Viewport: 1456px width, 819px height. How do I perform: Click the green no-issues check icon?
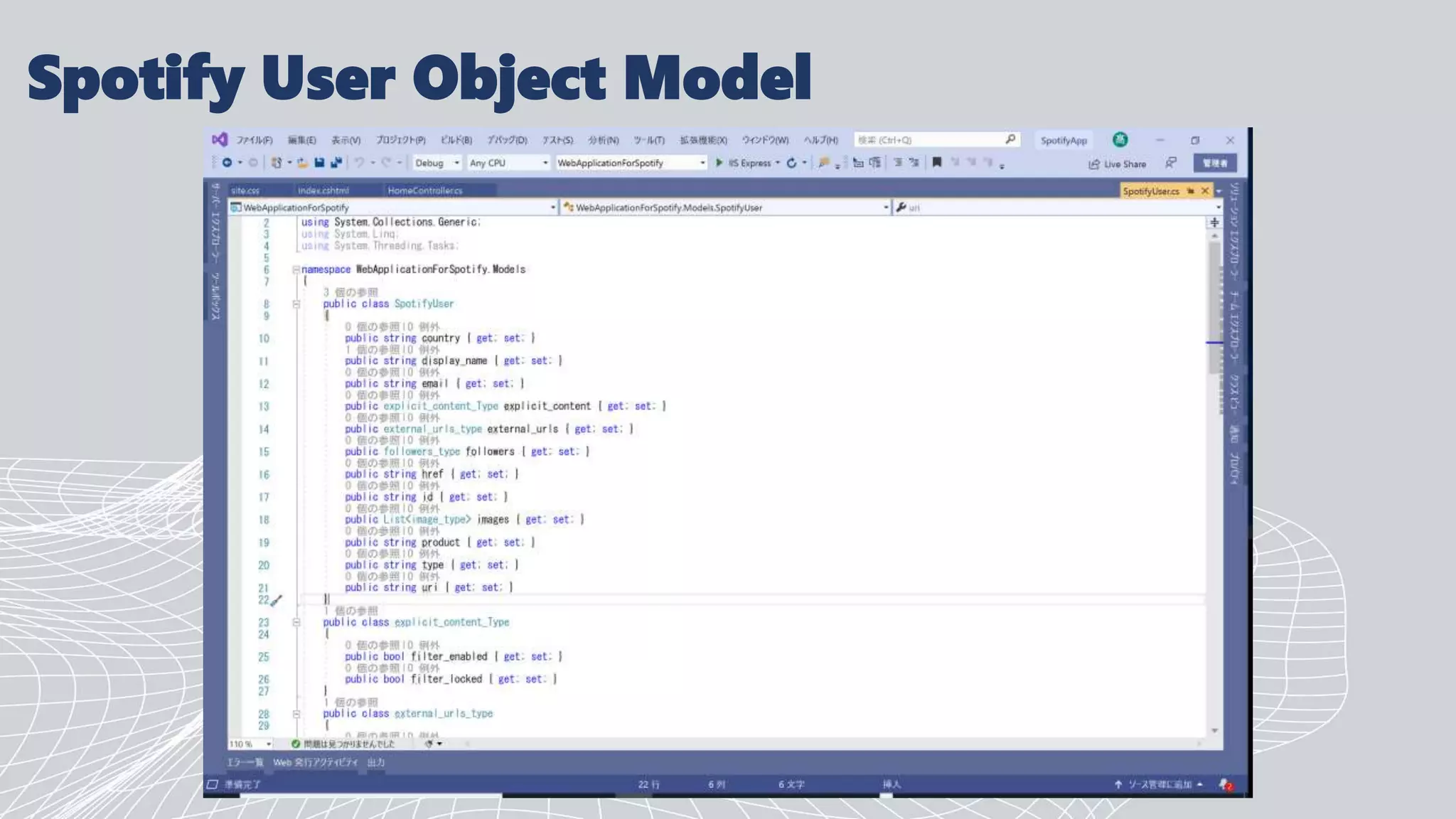click(296, 744)
